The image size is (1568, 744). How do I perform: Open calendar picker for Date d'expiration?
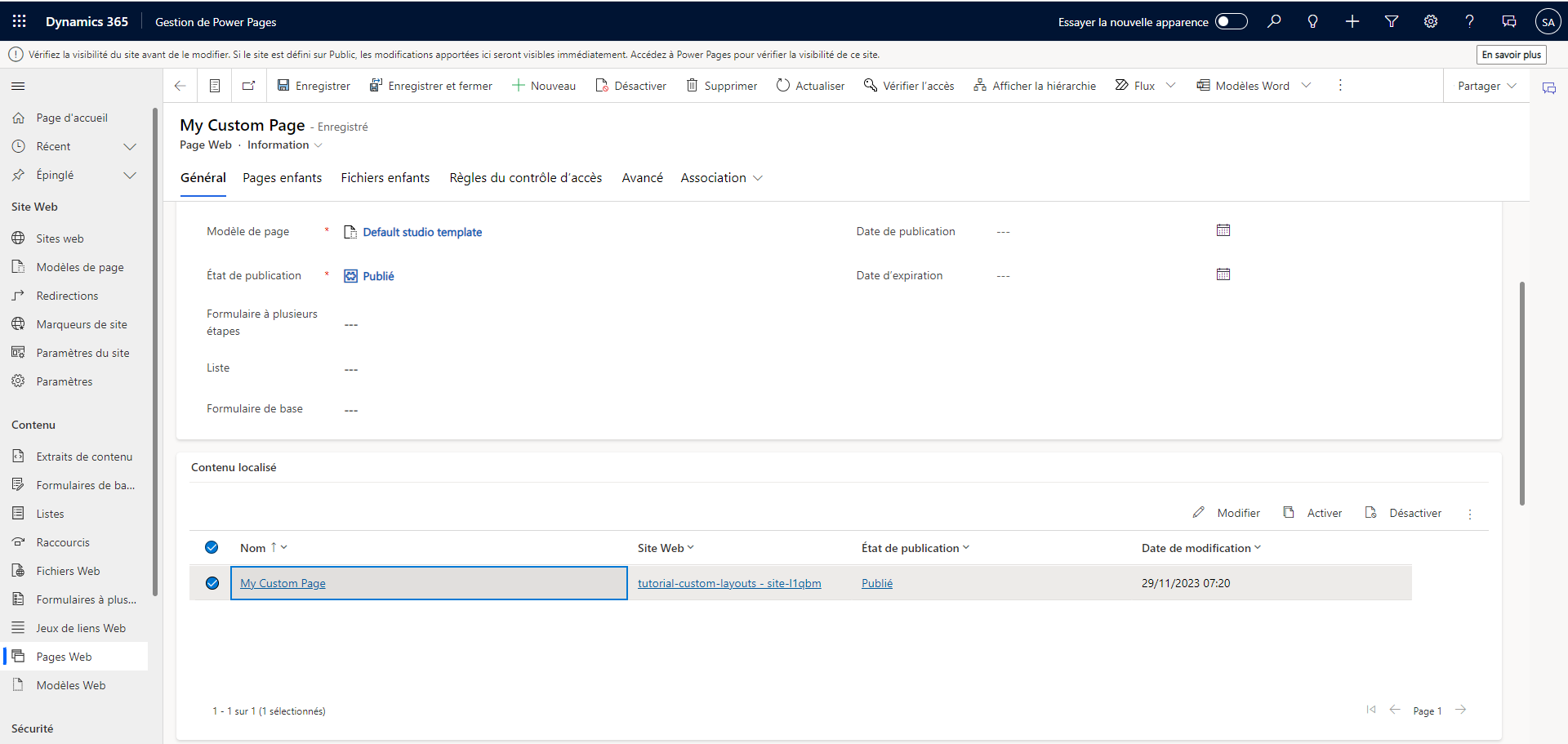[1223, 275]
